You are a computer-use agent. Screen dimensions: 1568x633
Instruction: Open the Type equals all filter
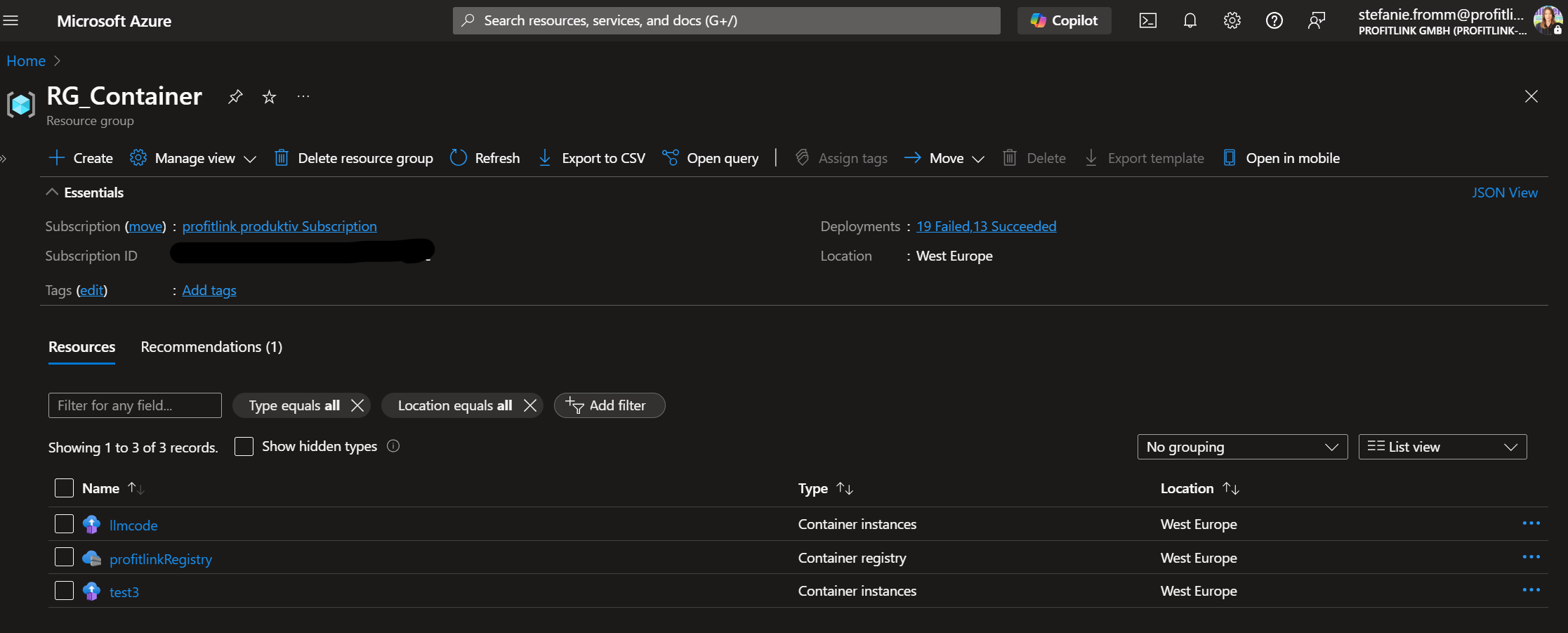click(294, 405)
